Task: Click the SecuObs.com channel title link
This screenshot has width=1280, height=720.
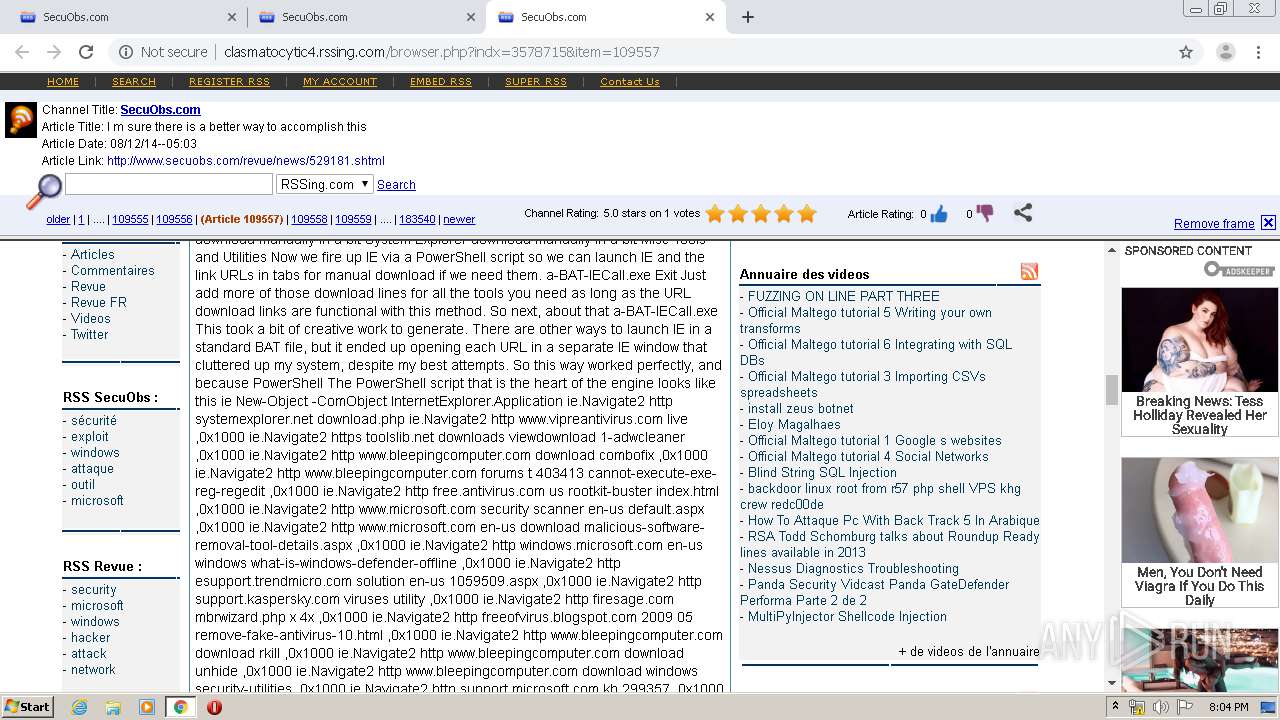Action: pos(160,110)
